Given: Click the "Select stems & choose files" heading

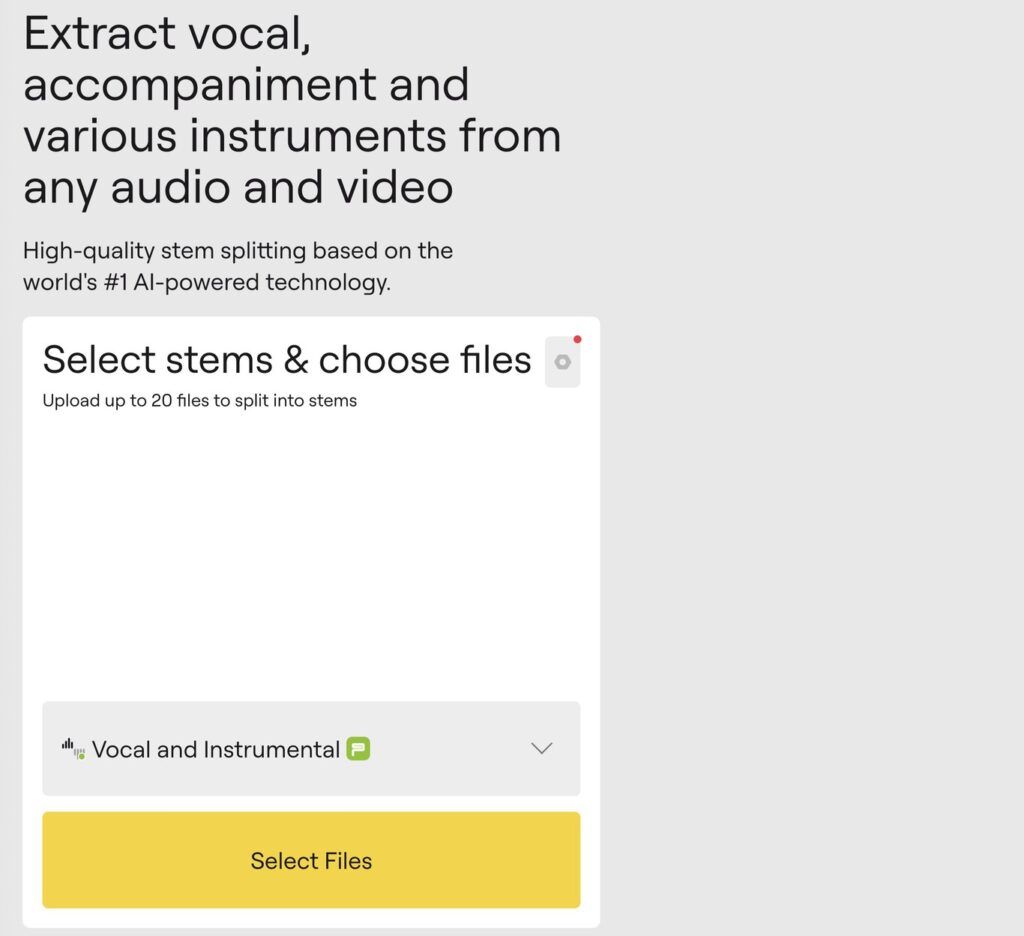Looking at the screenshot, I should click(287, 360).
